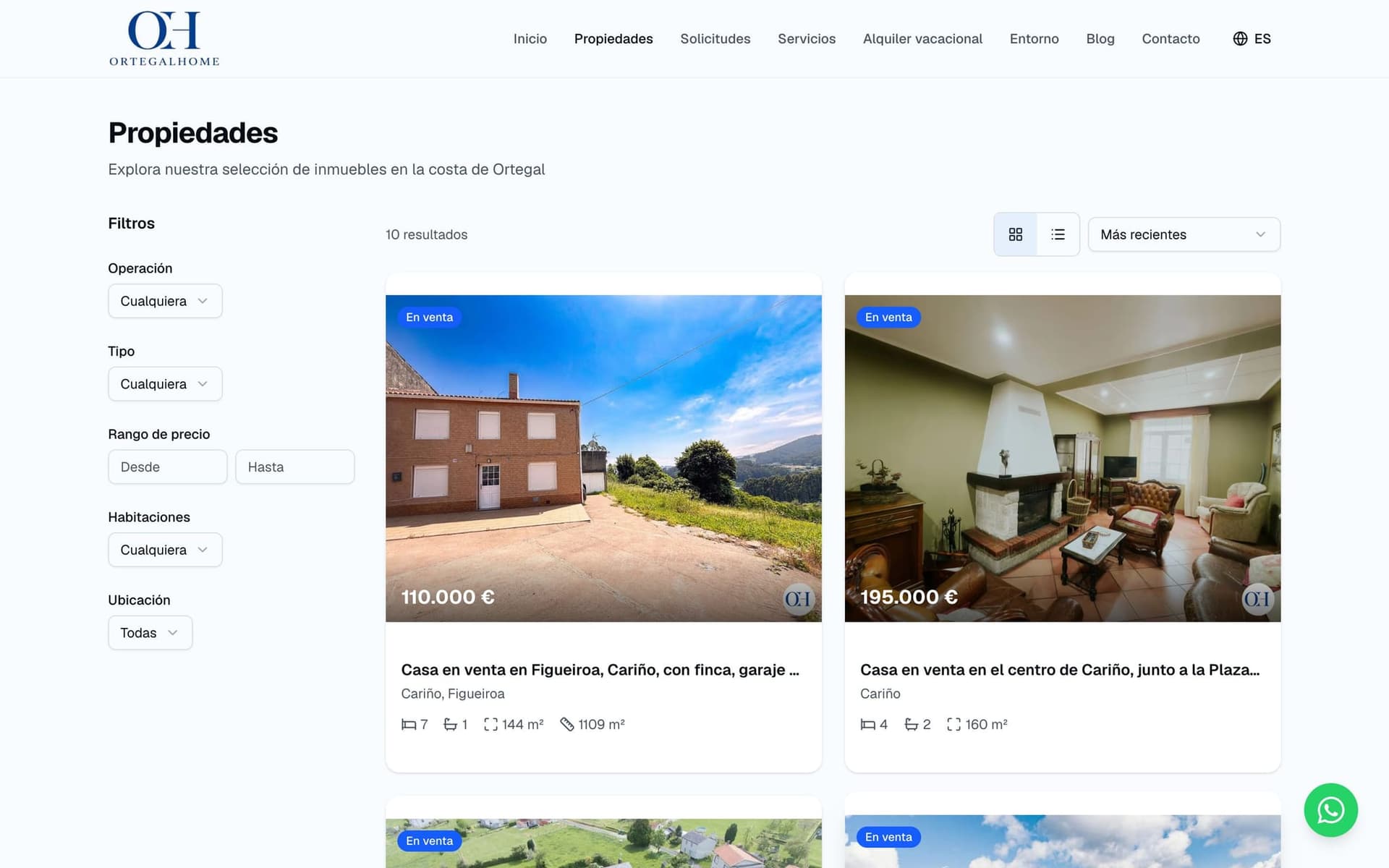The image size is (1389, 868).
Task: Click the plot size icon beside 1109 m²
Action: click(x=567, y=724)
